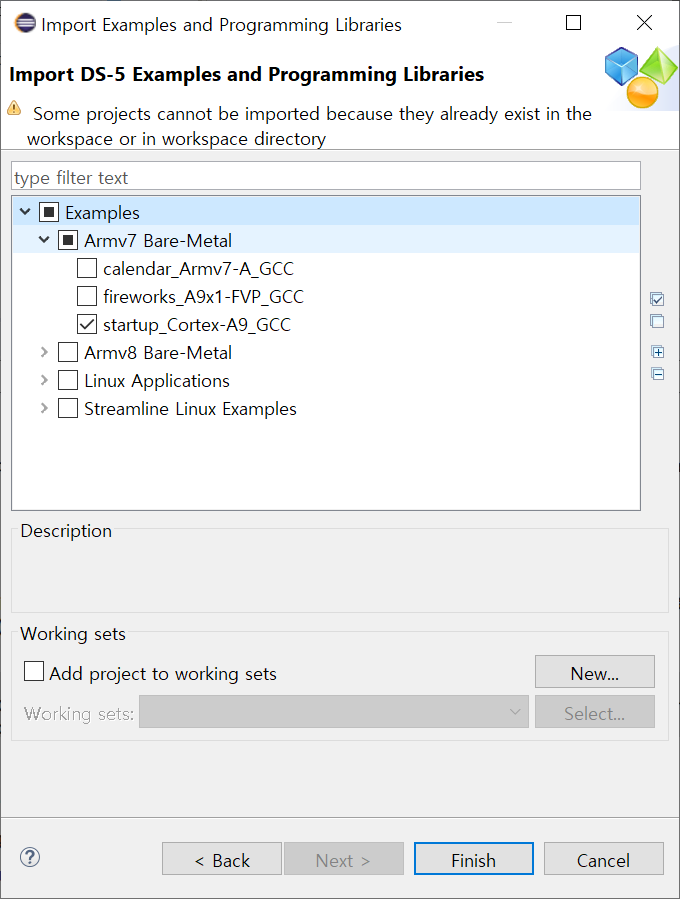Viewport: 680px width, 899px height.
Task: Select calendar_Armv7-A_GCC project name
Action: (x=198, y=269)
